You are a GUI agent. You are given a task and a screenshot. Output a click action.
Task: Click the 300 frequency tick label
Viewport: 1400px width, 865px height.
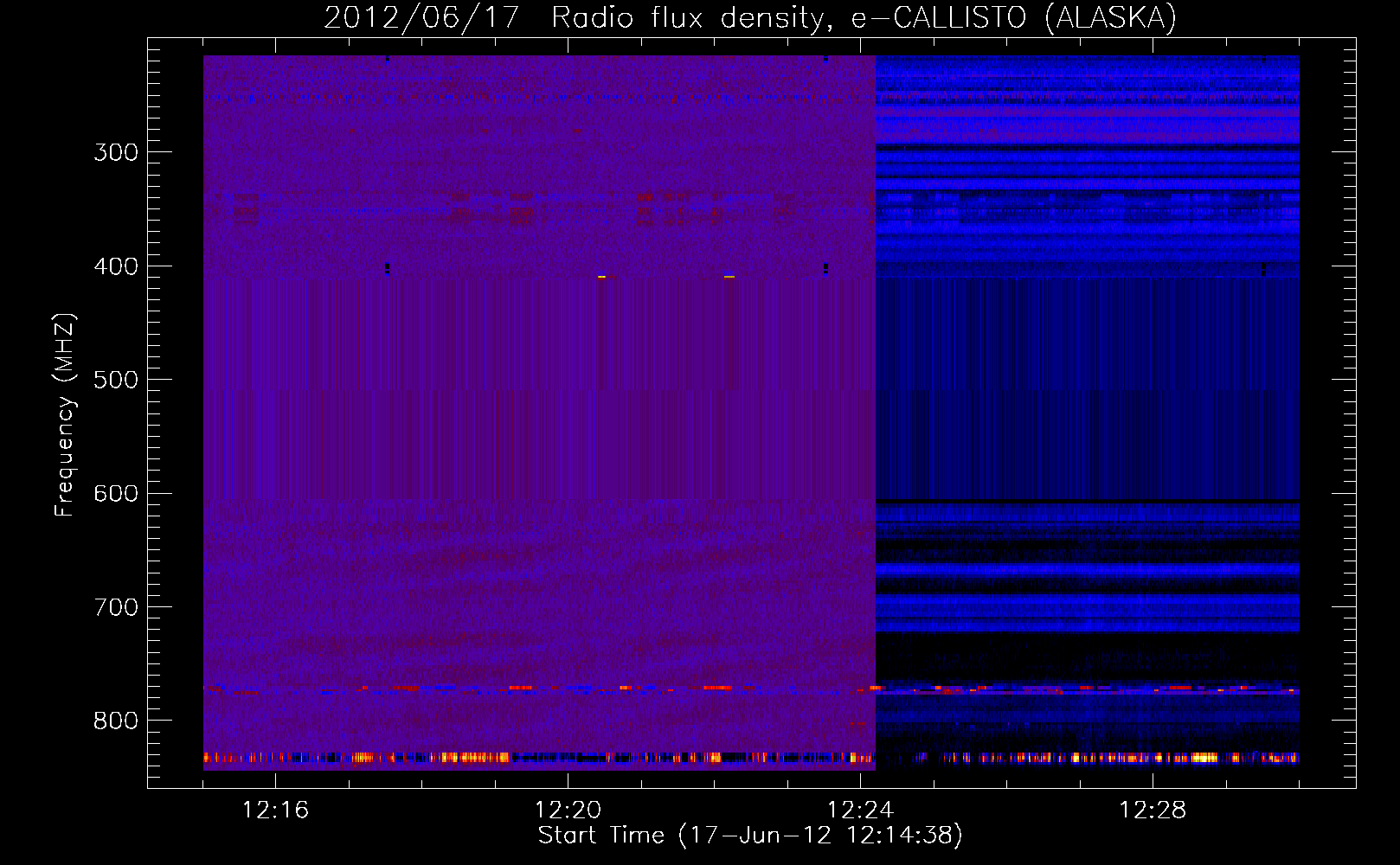click(x=116, y=152)
